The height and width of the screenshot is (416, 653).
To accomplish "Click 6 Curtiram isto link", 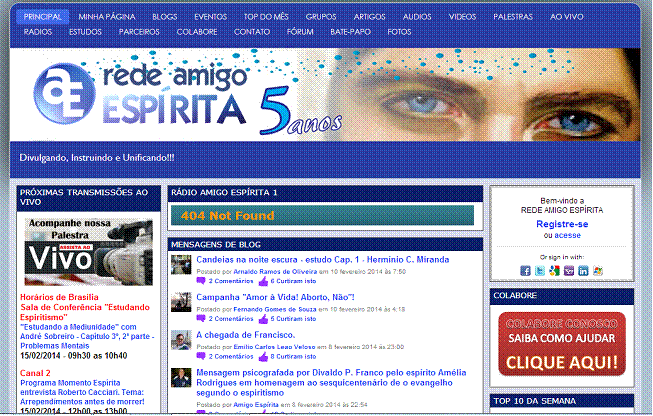I will point(293,281).
